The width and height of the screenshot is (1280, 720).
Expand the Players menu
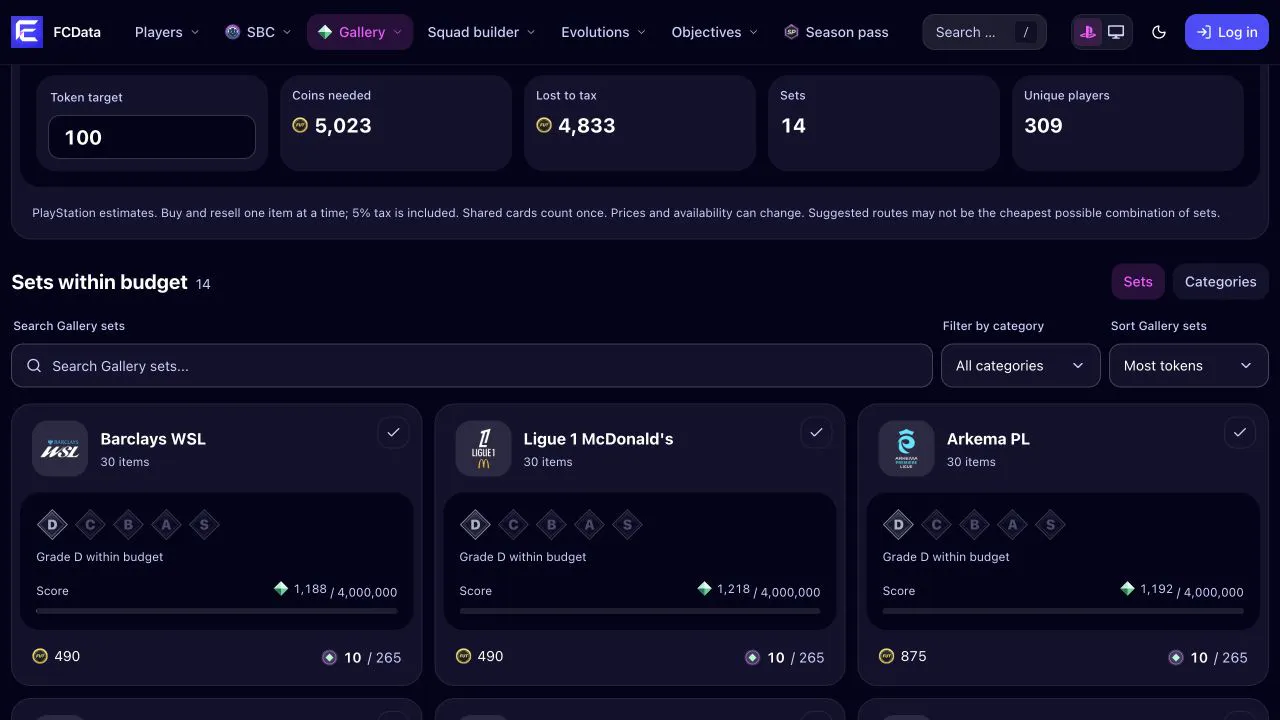click(167, 32)
